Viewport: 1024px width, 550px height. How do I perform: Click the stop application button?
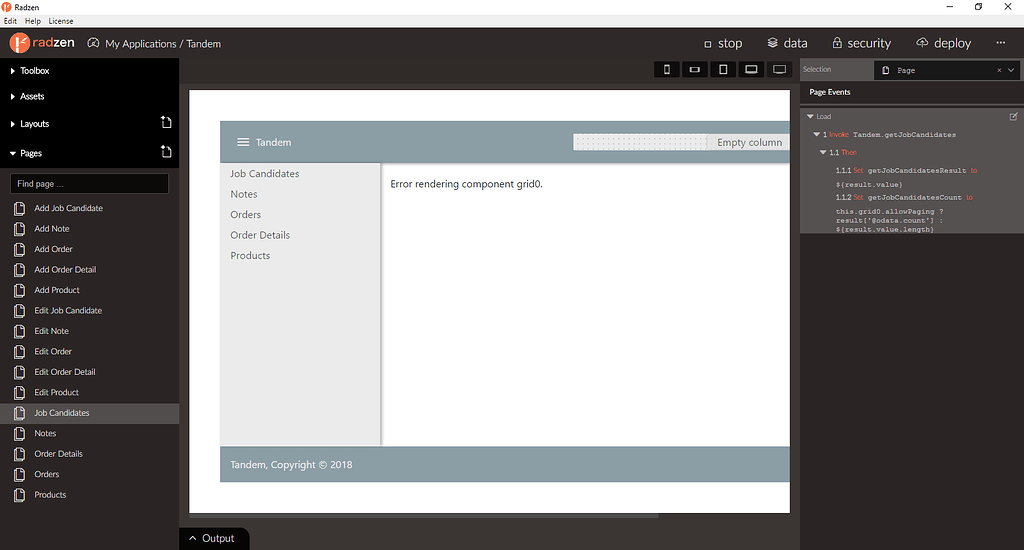click(x=723, y=43)
